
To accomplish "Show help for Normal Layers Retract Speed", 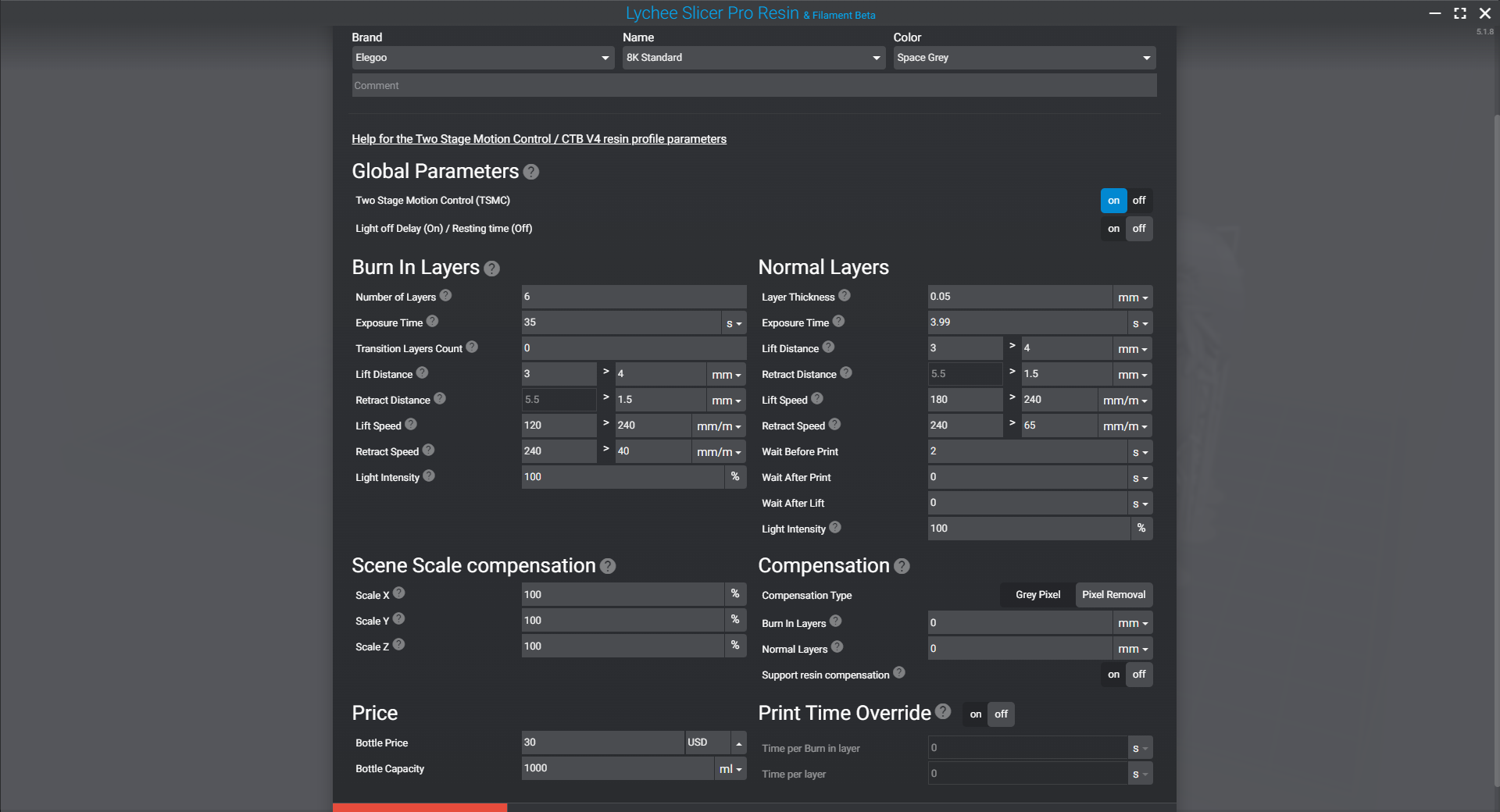I will (x=834, y=424).
